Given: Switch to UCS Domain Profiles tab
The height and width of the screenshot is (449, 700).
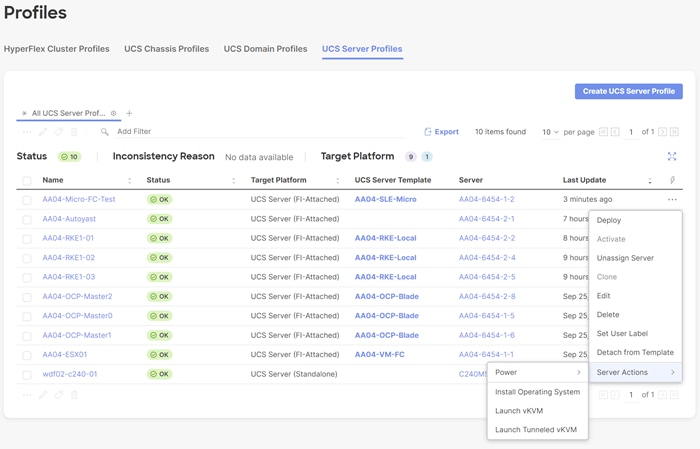Looking at the screenshot, I should (x=265, y=49).
